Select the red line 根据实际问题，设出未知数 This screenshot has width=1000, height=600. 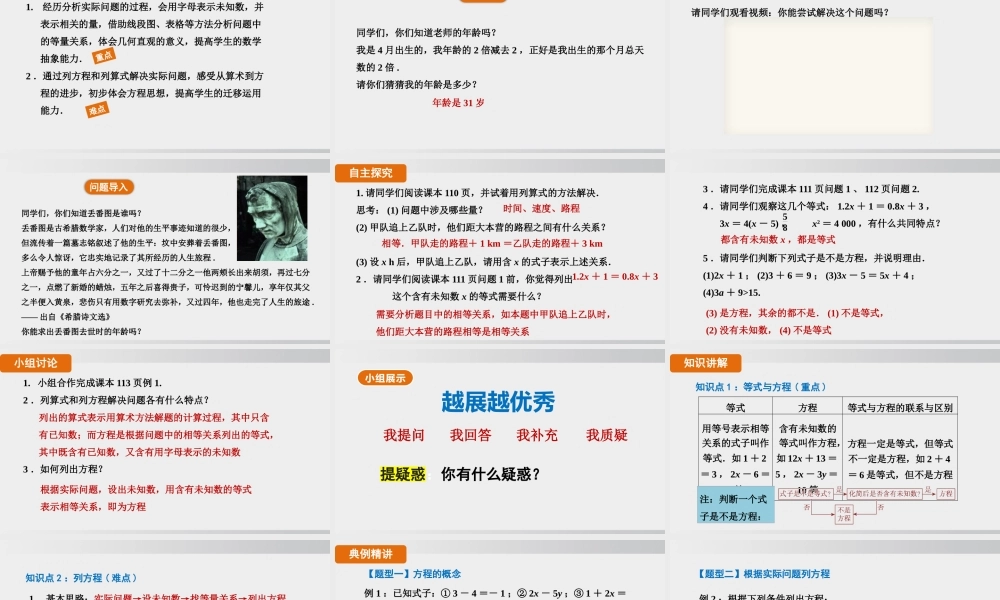coord(145,490)
